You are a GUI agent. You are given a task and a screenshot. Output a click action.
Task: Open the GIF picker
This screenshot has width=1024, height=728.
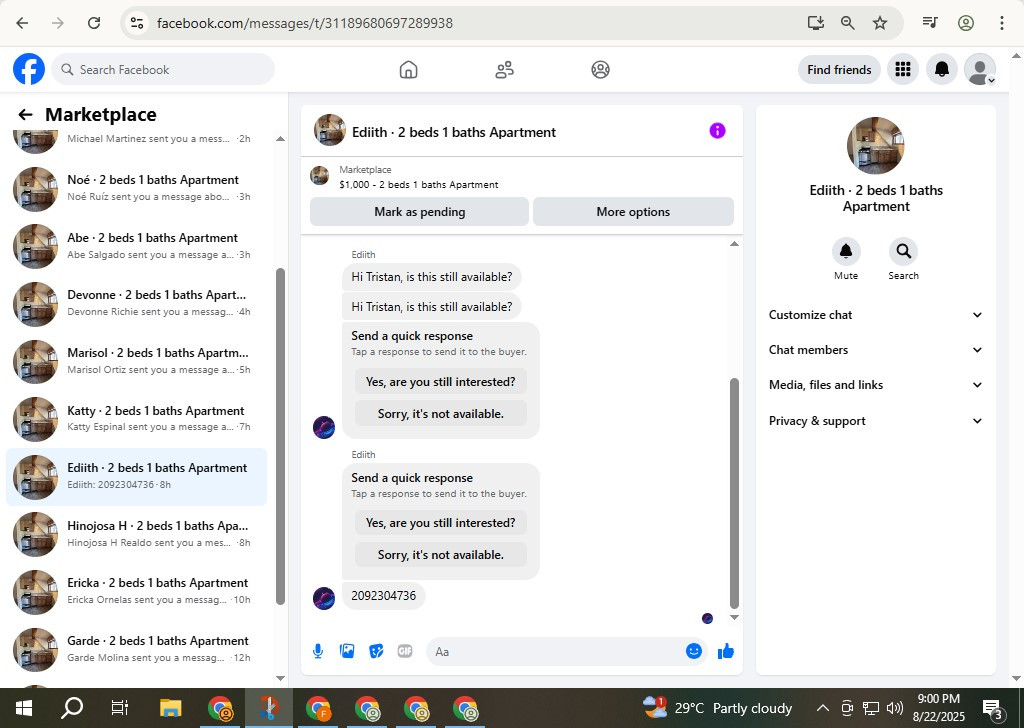point(405,651)
